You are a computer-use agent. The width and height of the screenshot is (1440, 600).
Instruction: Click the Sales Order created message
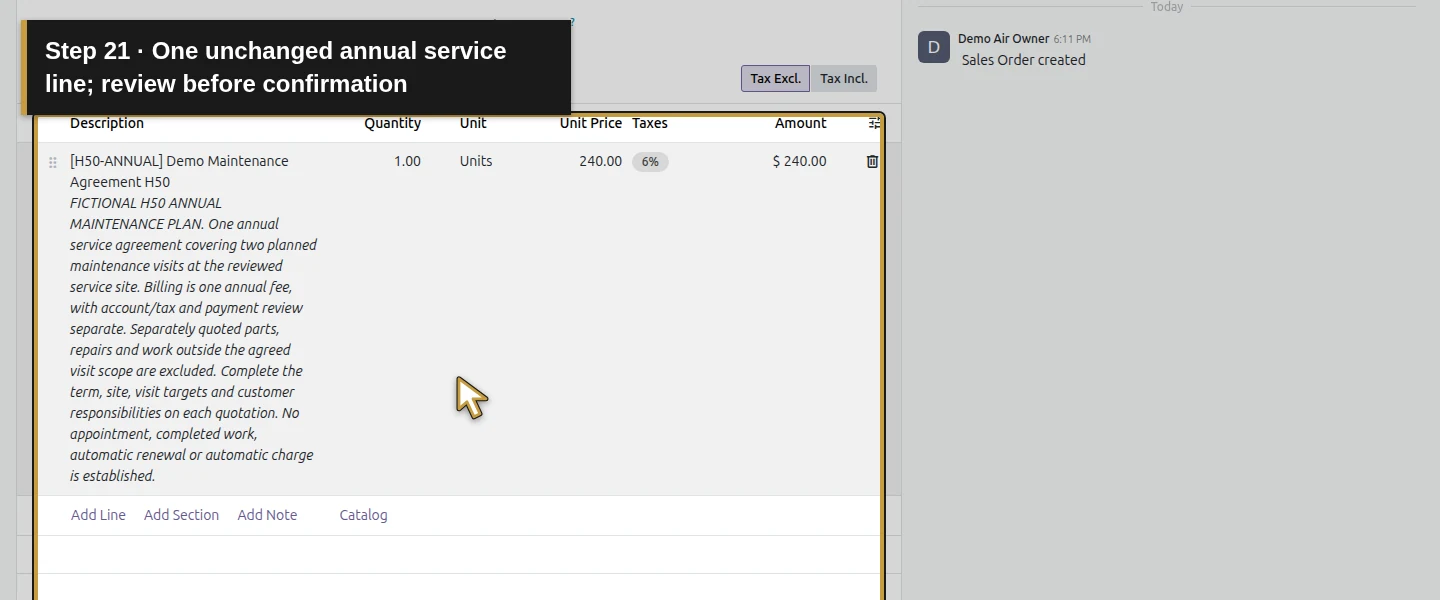(1023, 60)
